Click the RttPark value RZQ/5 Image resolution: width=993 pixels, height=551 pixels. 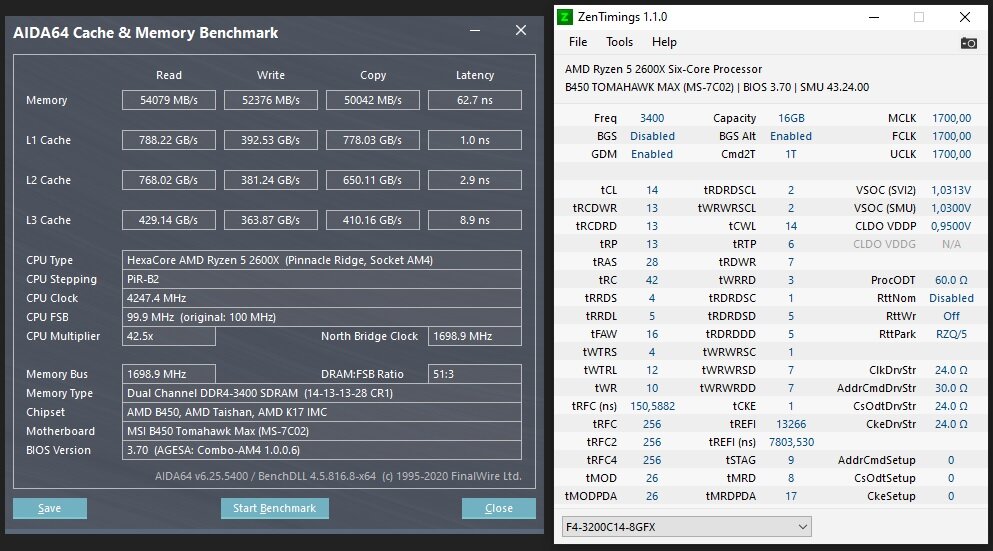(951, 334)
